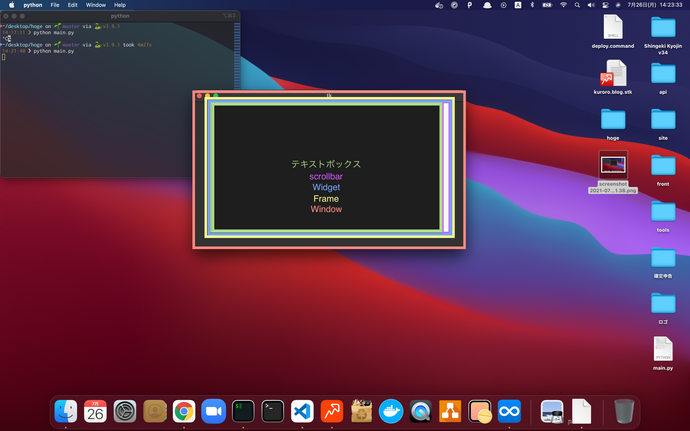Select the main.py file on the desktop

pyautogui.click(x=663, y=349)
